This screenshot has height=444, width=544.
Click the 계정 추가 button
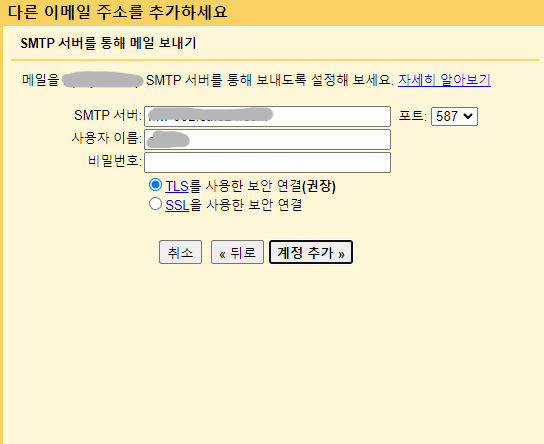311,252
